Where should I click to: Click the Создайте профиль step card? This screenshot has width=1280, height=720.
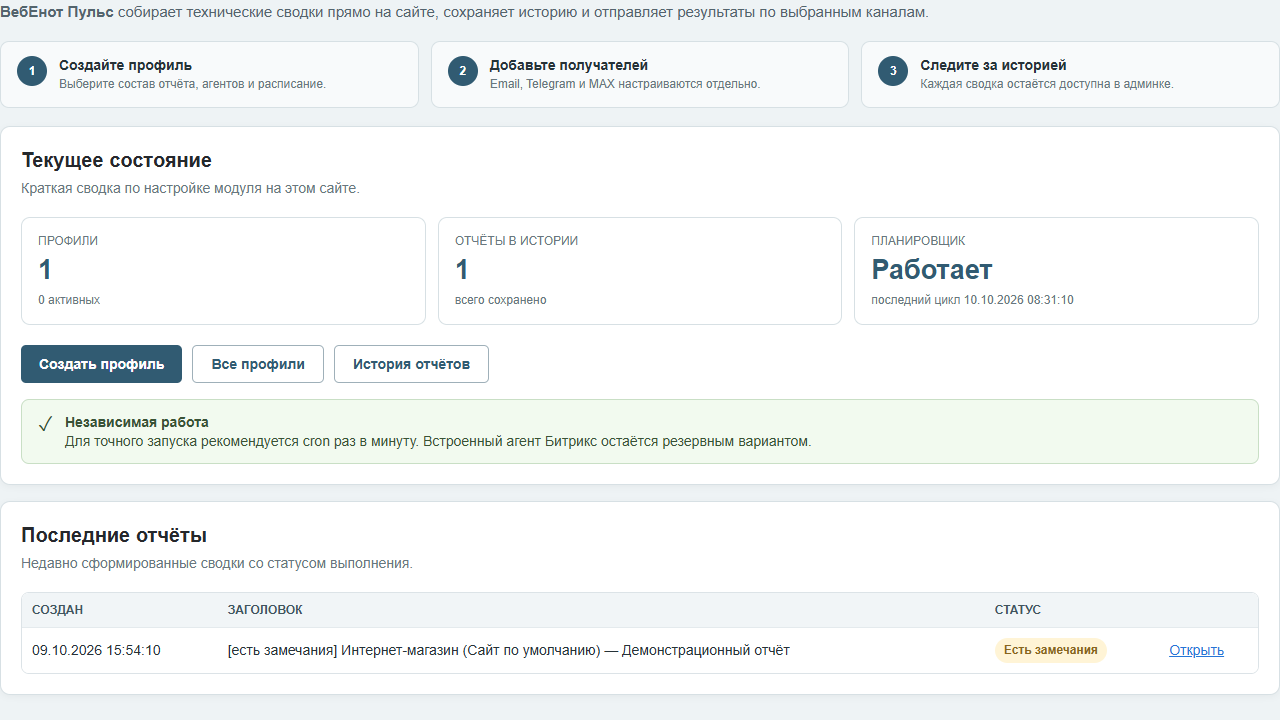tap(209, 74)
